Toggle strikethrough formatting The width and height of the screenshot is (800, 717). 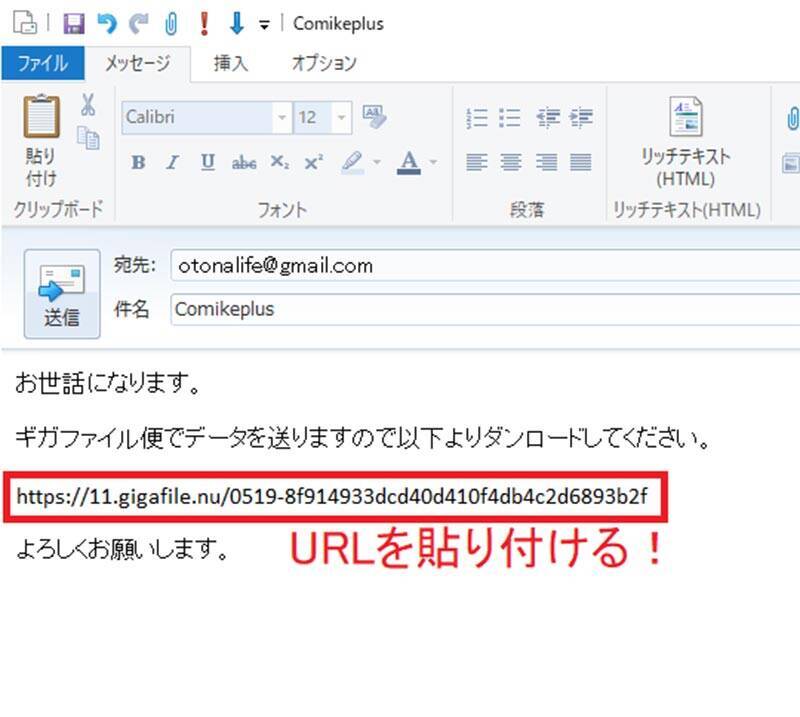pos(244,162)
